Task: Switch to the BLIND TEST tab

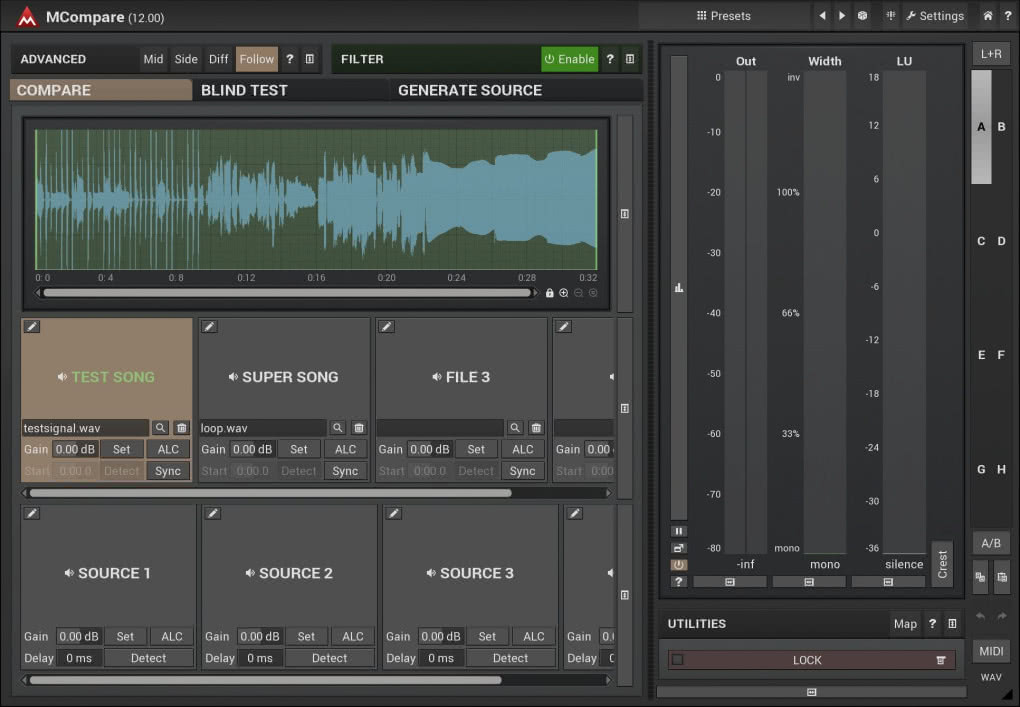Action: click(x=244, y=90)
